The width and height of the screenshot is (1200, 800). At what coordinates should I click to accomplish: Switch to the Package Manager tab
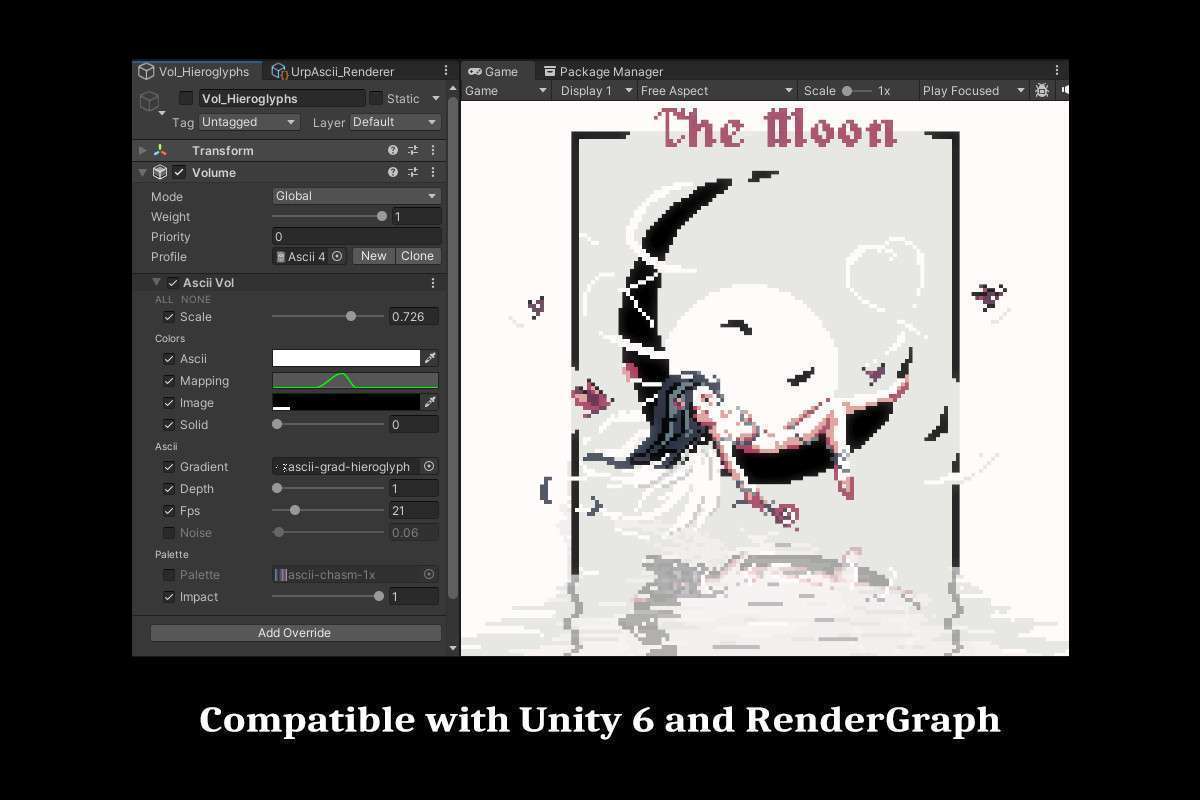(x=602, y=71)
